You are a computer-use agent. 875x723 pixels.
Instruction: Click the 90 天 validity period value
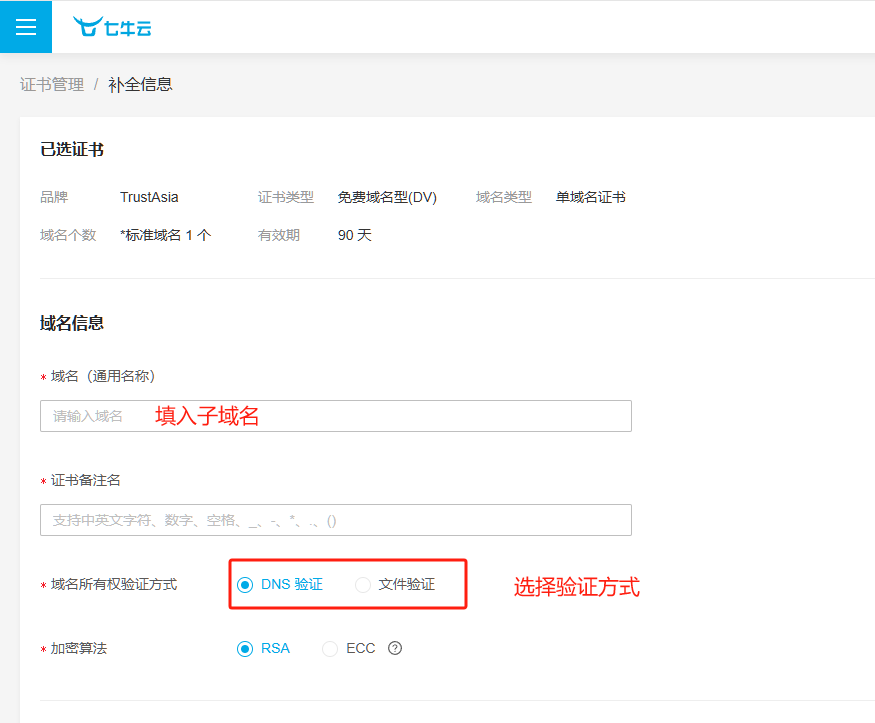tap(354, 236)
